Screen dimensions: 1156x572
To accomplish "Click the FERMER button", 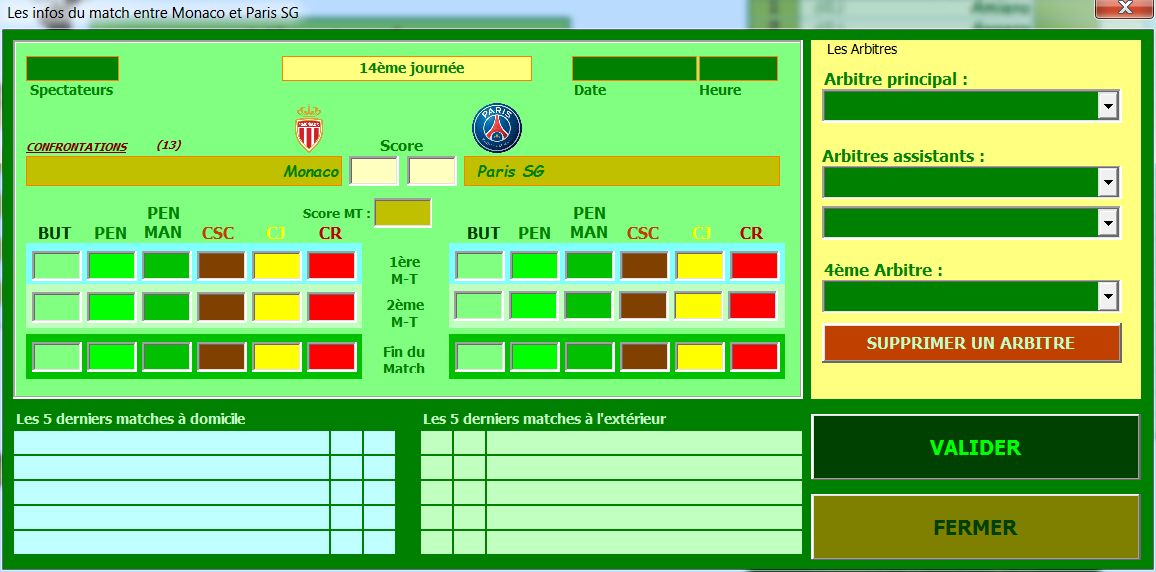I will 975,528.
